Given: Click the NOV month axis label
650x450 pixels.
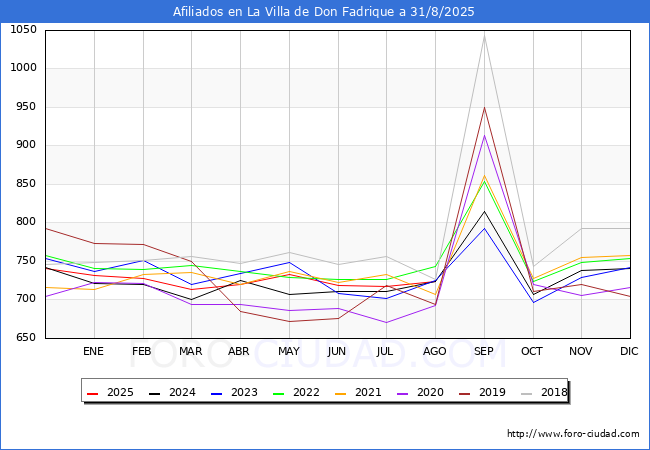Looking at the screenshot, I should coord(581,351).
